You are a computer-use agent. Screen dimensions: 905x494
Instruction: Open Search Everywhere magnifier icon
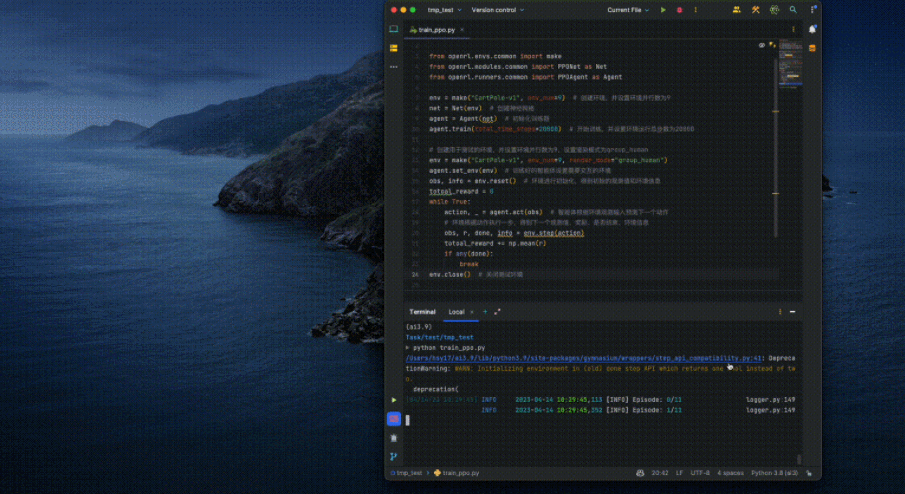coord(793,10)
